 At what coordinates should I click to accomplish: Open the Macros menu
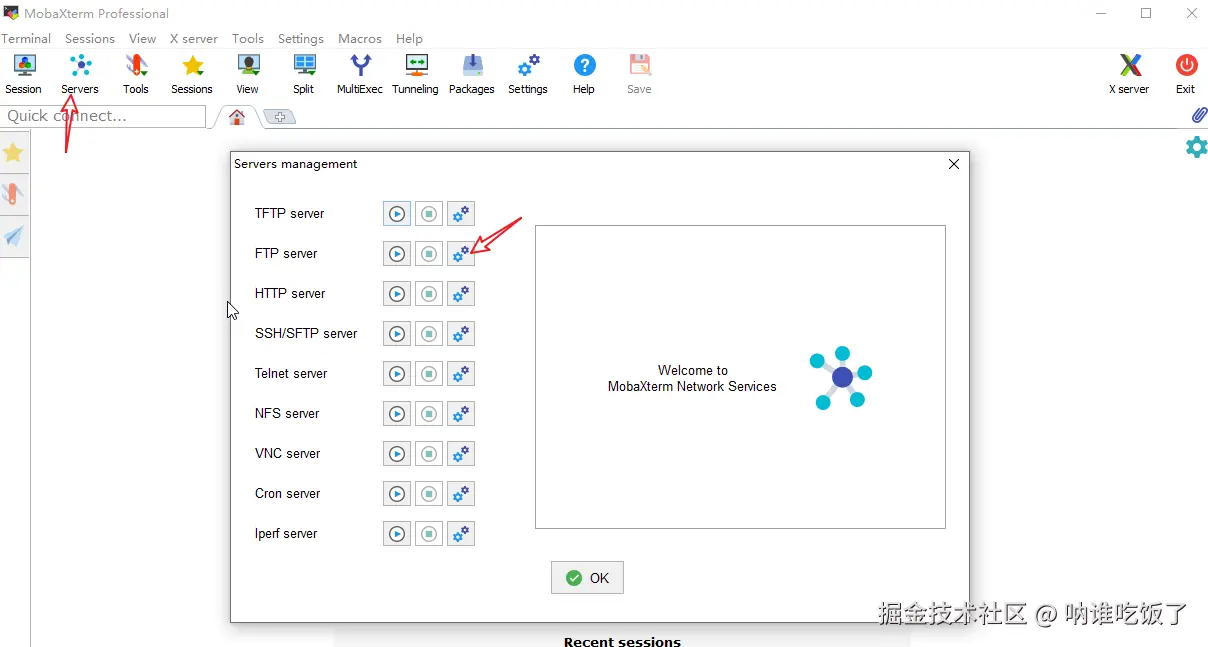pos(360,38)
